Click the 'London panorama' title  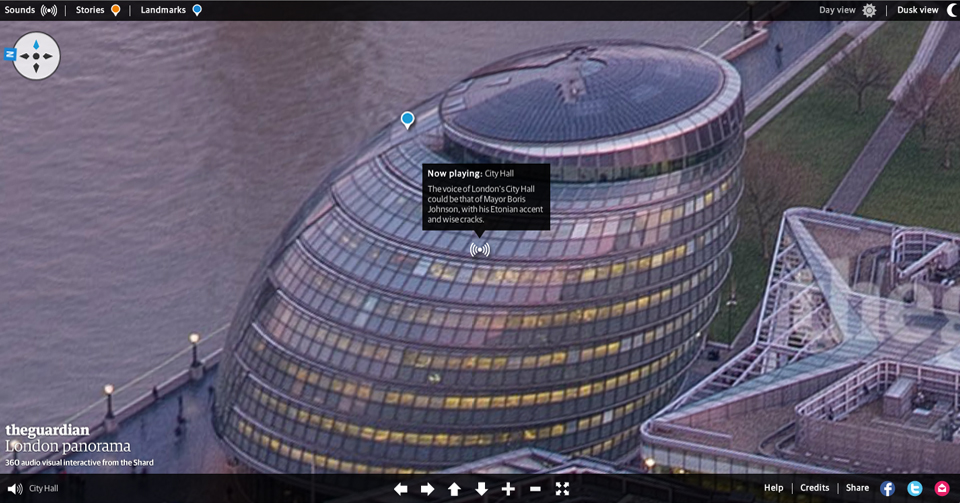[x=68, y=446]
